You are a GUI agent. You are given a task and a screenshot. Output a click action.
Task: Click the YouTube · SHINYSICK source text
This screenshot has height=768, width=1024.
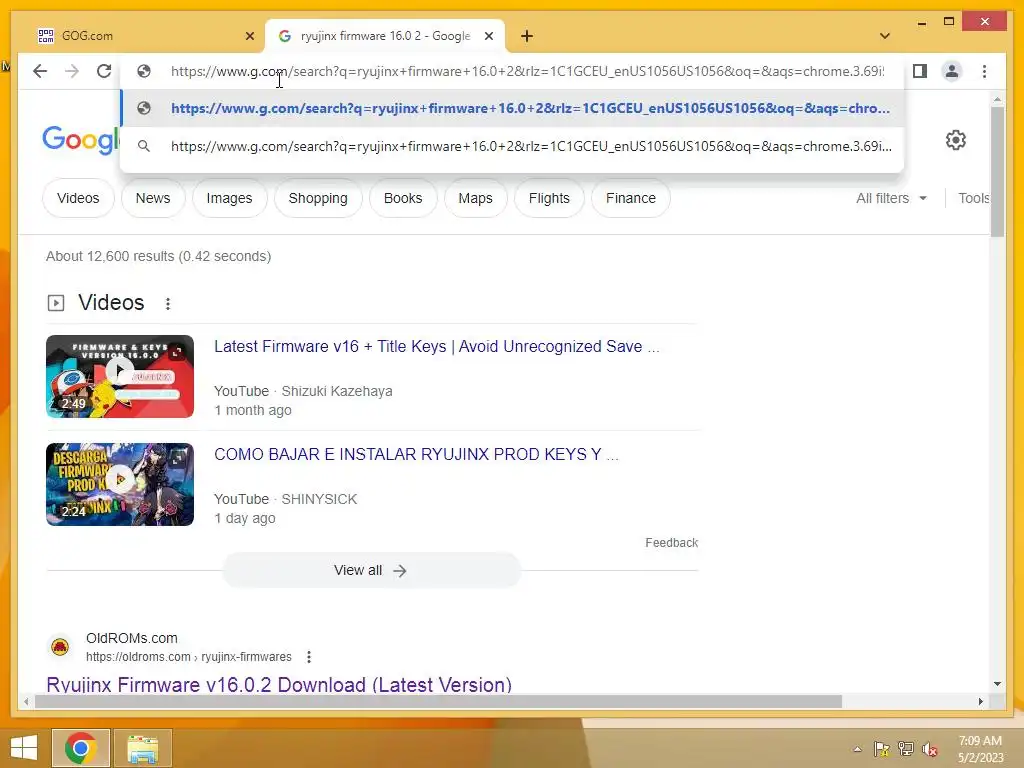coord(285,499)
